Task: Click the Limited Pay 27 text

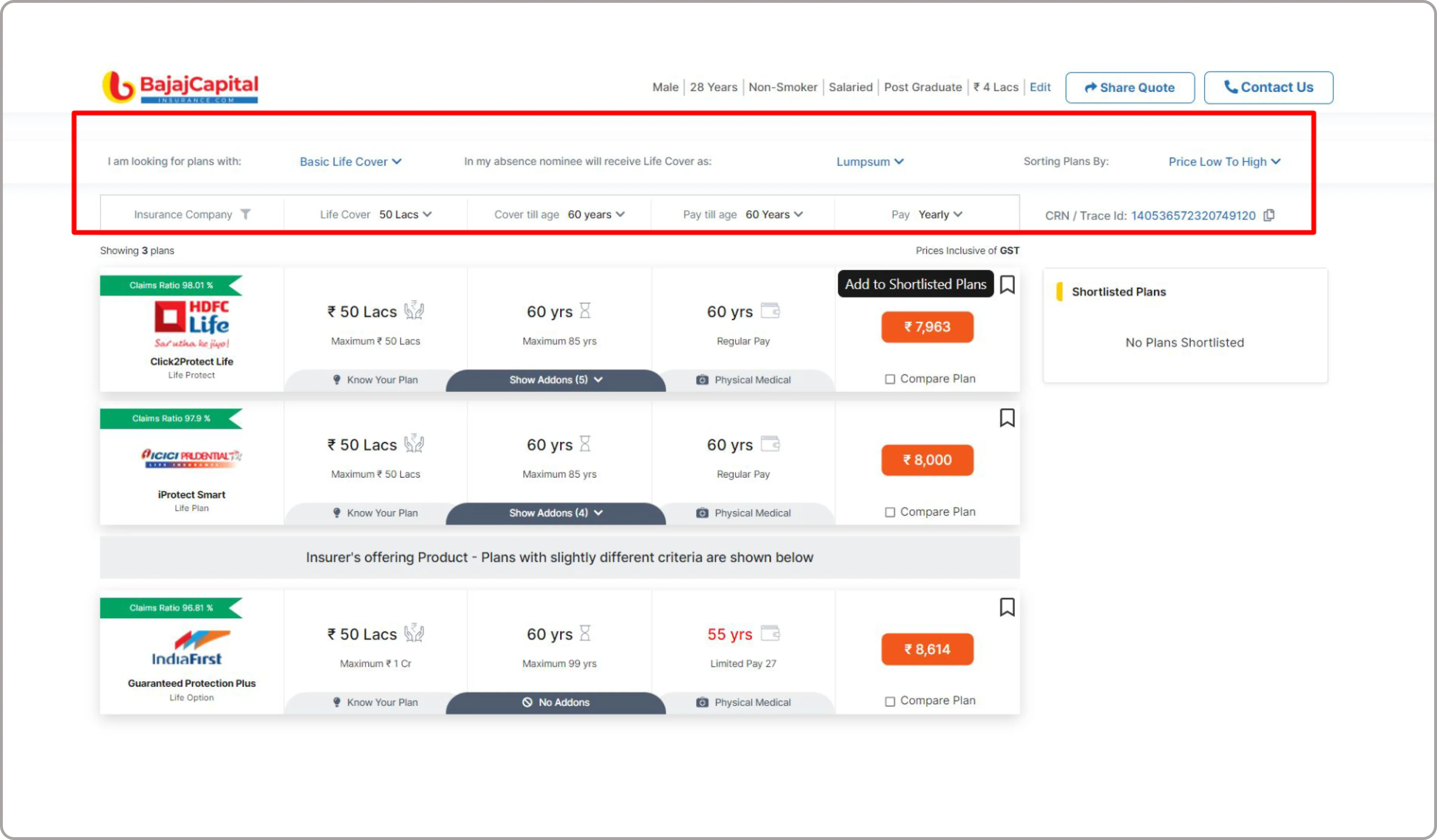Action: 743,663
